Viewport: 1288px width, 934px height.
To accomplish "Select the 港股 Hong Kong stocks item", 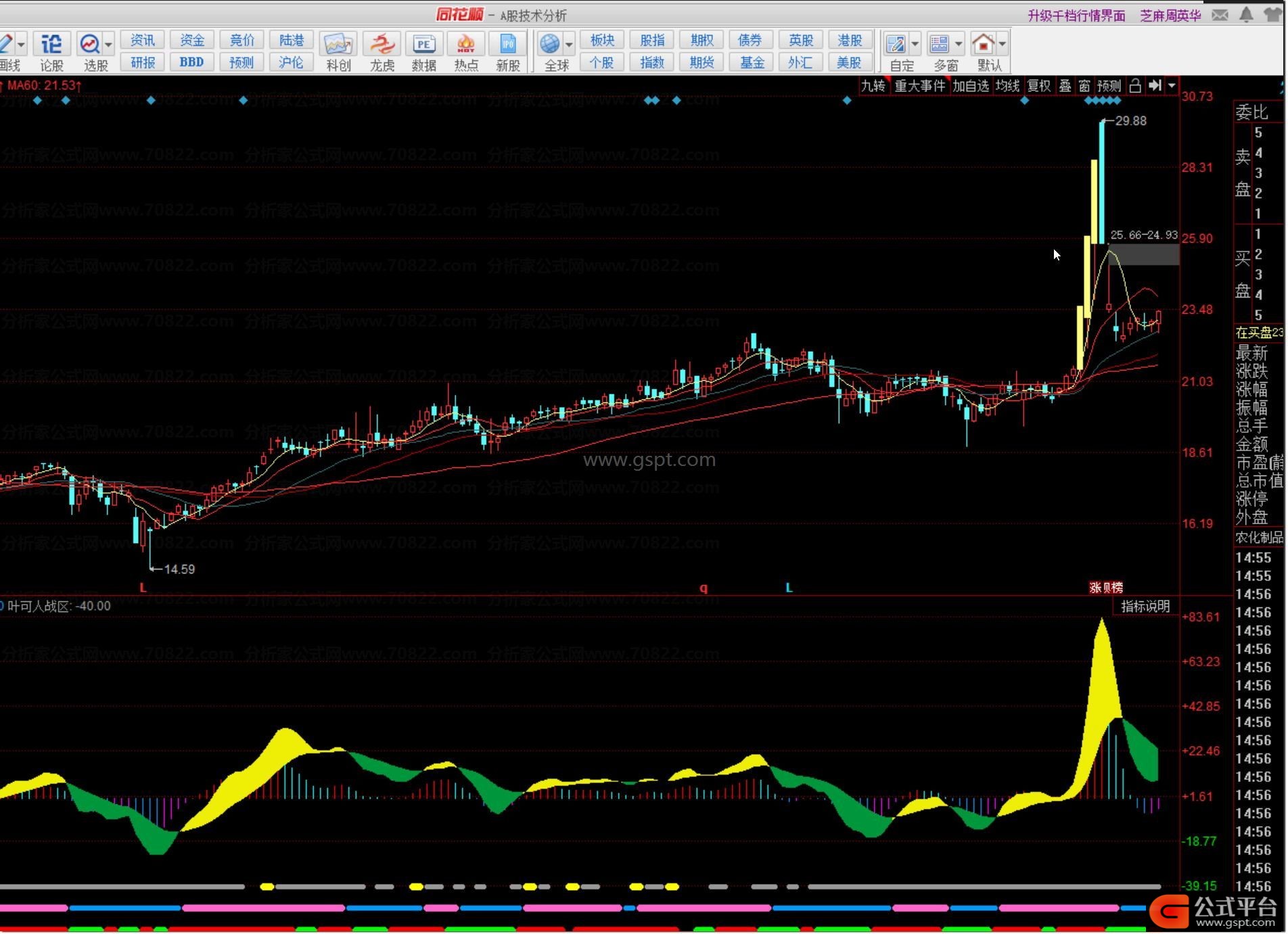I will (x=849, y=40).
